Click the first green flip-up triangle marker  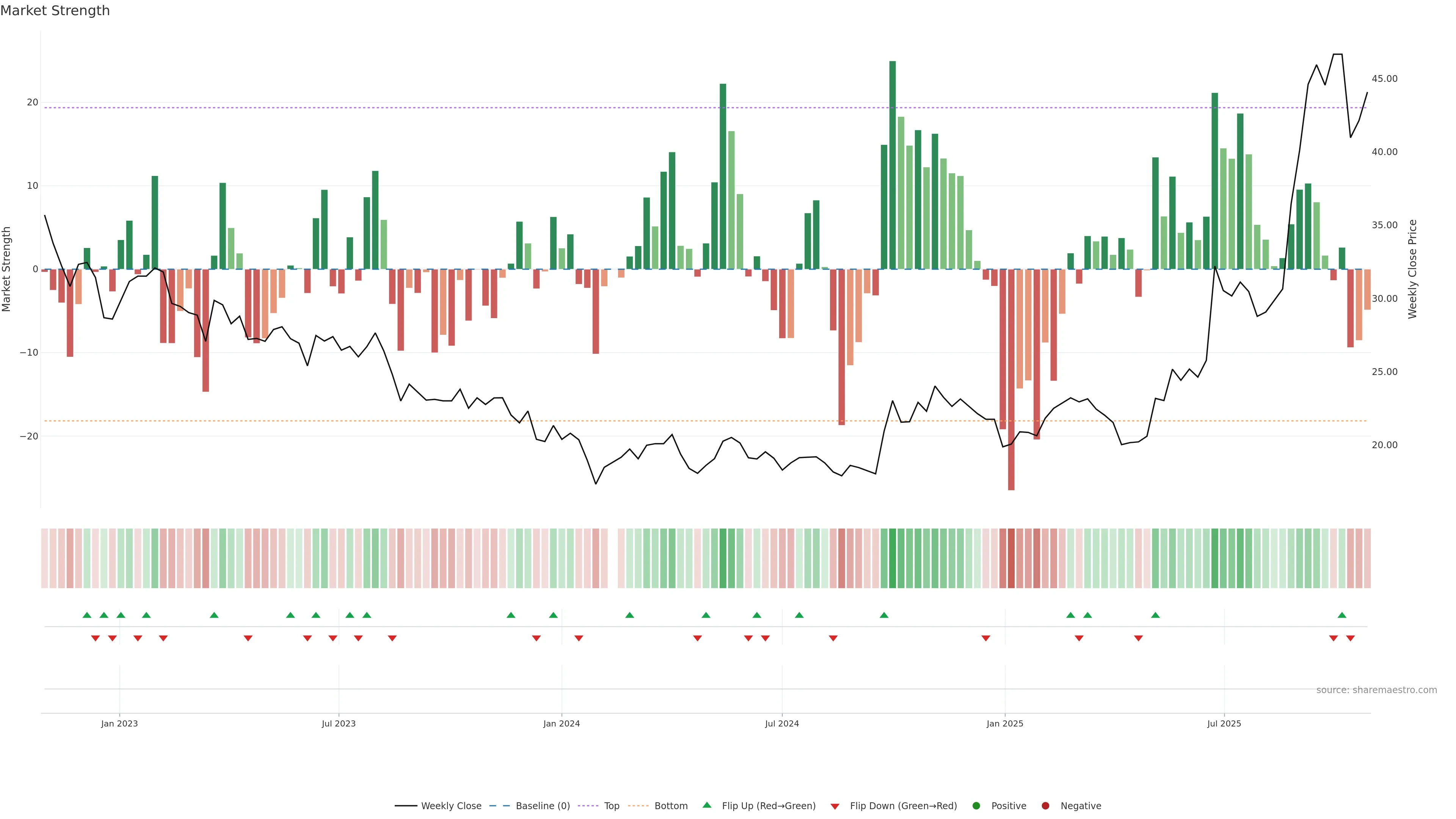(x=86, y=615)
